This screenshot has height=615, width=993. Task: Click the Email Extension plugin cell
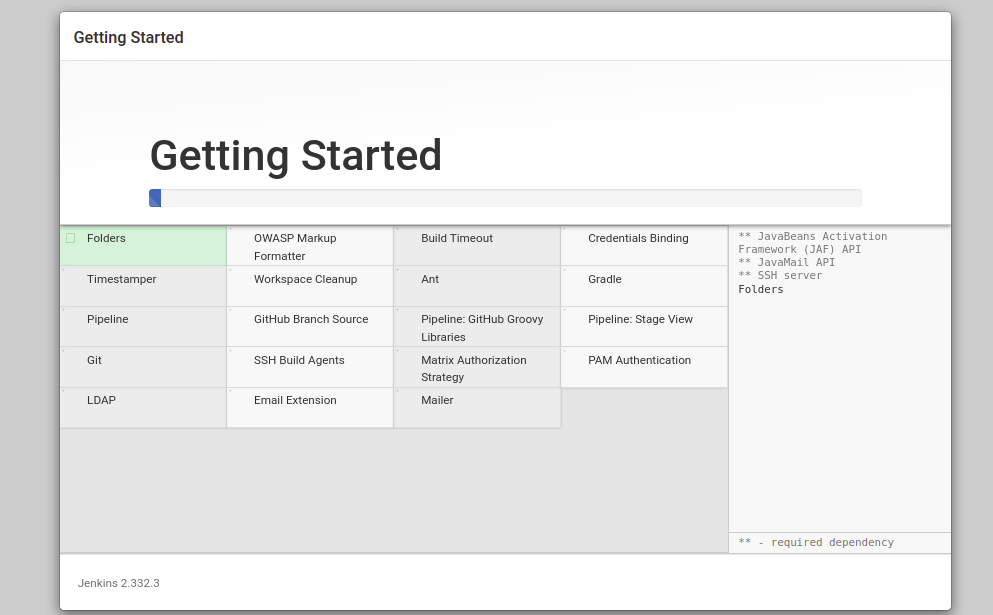click(310, 408)
